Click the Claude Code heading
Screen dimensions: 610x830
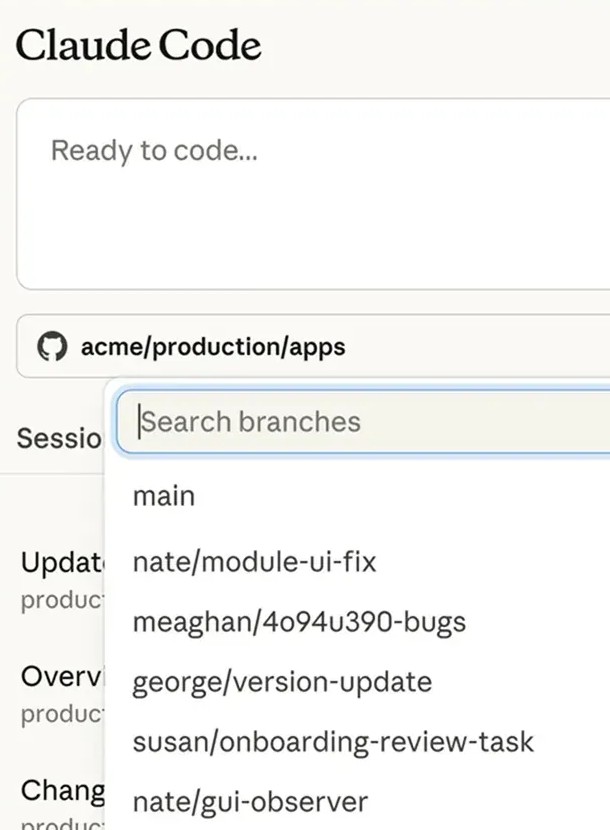pos(139,45)
